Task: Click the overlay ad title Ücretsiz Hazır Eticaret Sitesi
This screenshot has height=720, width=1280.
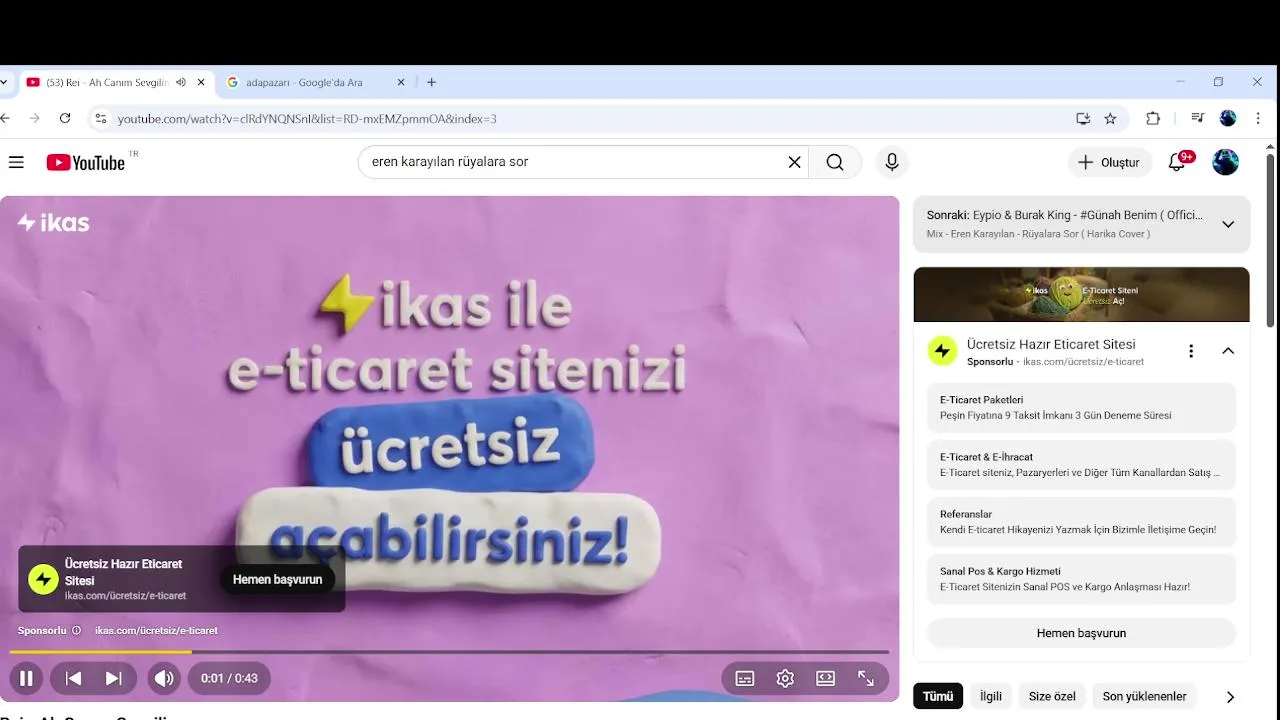Action: coord(123,572)
